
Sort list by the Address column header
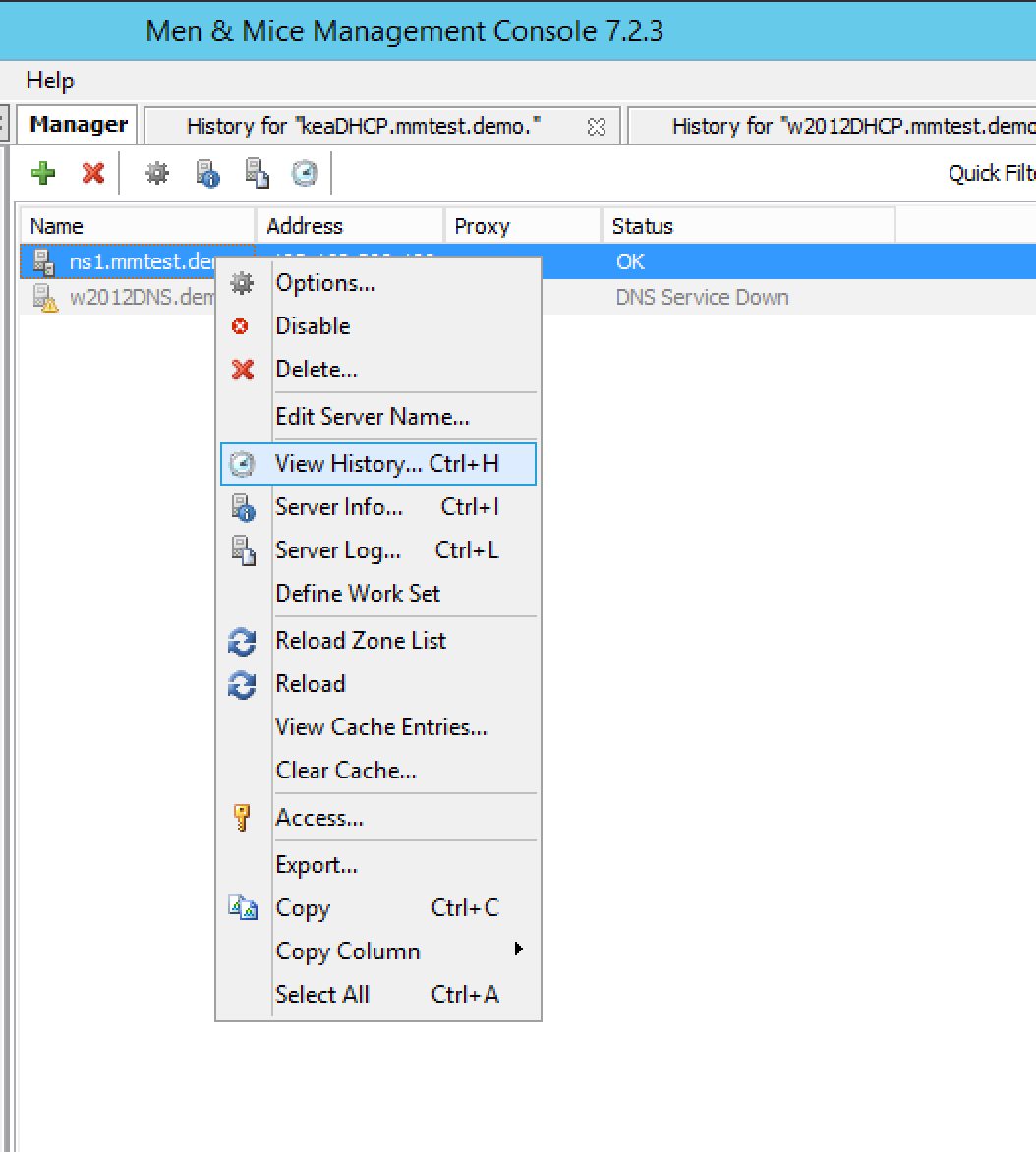[305, 226]
